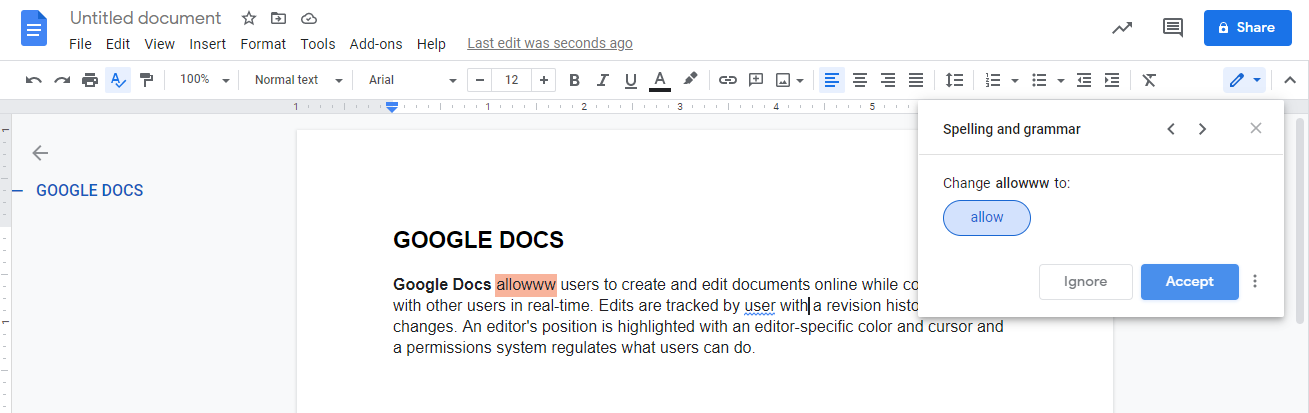Open the highlight color picker
This screenshot has height=413, width=1309.
point(689,80)
